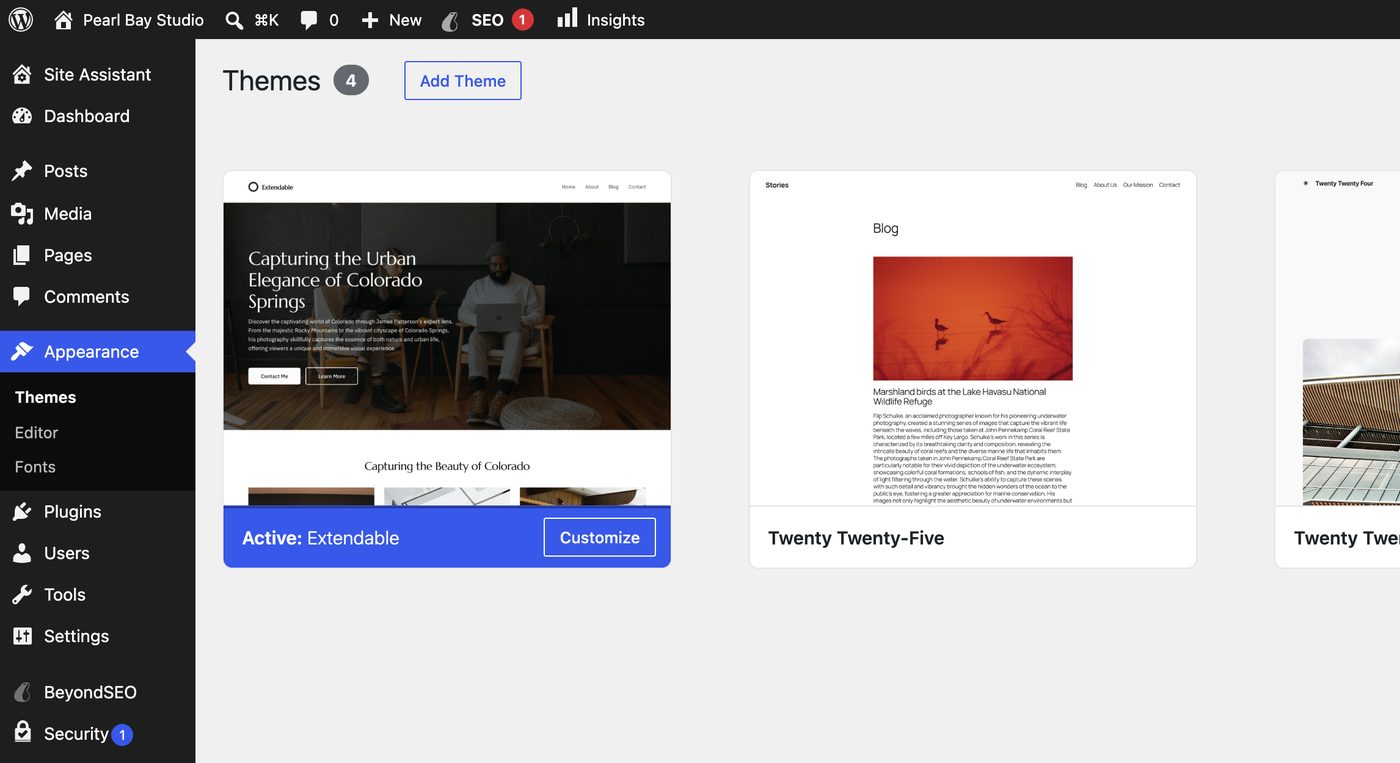Viewport: 1400px width, 763px height.
Task: Open the Extendable theme screenshot
Action: point(447,338)
